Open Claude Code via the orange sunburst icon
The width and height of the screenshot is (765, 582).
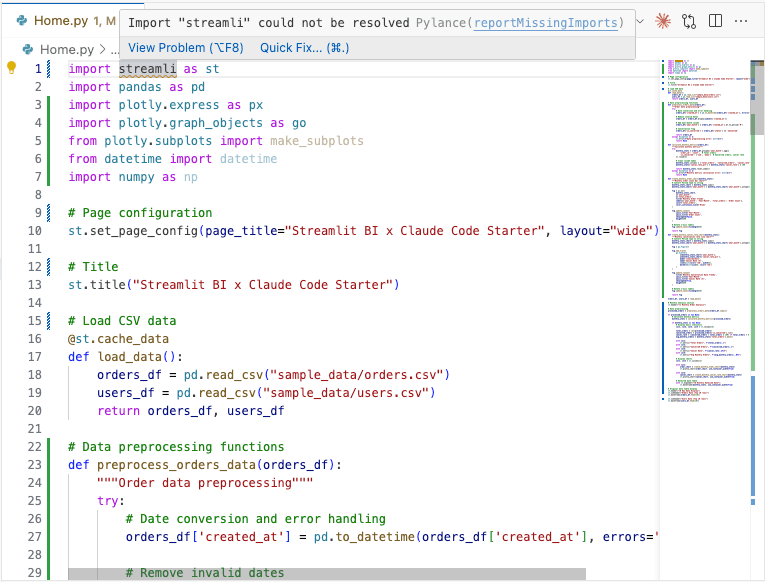(663, 20)
